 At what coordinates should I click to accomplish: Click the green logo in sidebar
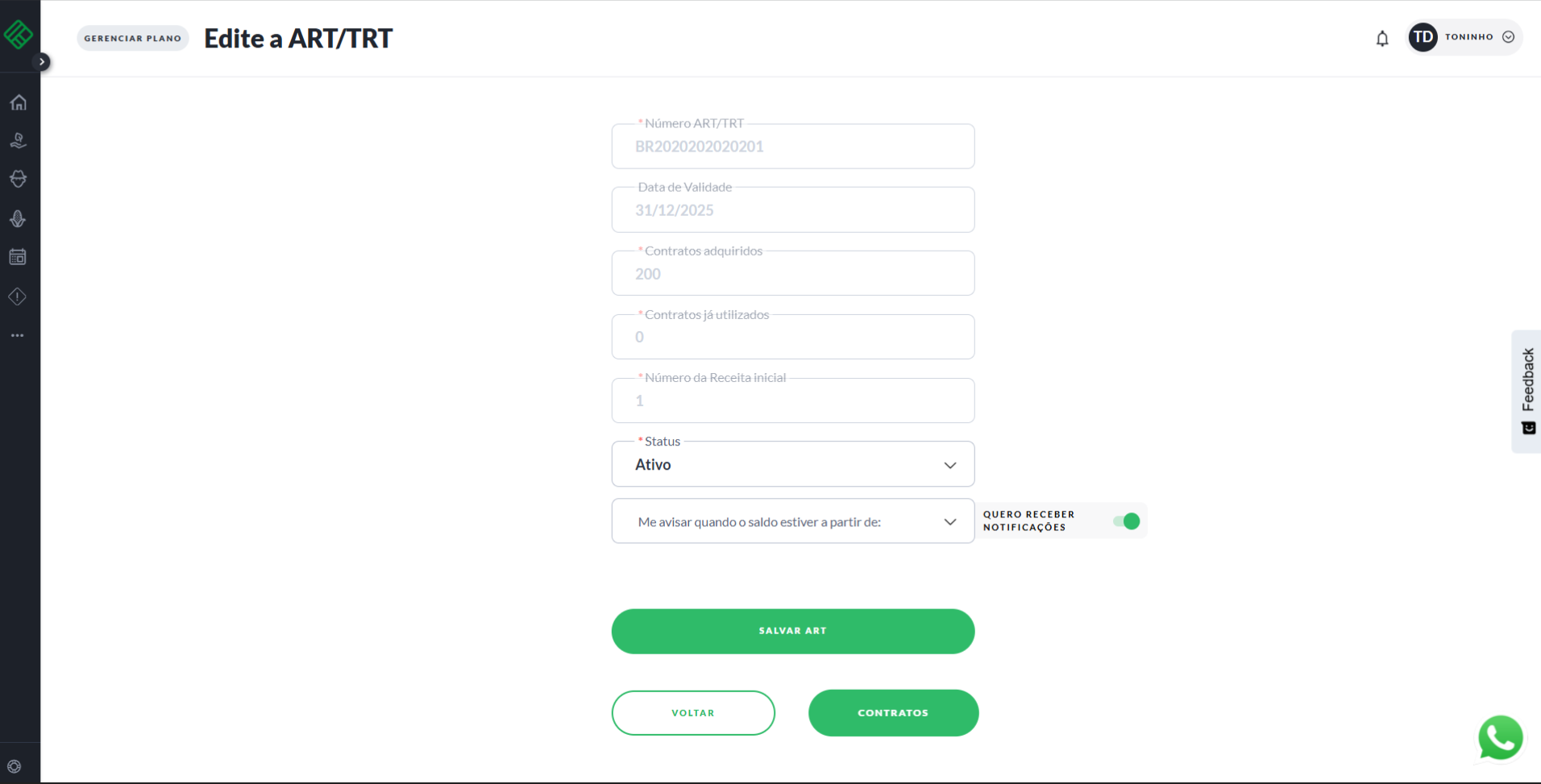pos(18,34)
